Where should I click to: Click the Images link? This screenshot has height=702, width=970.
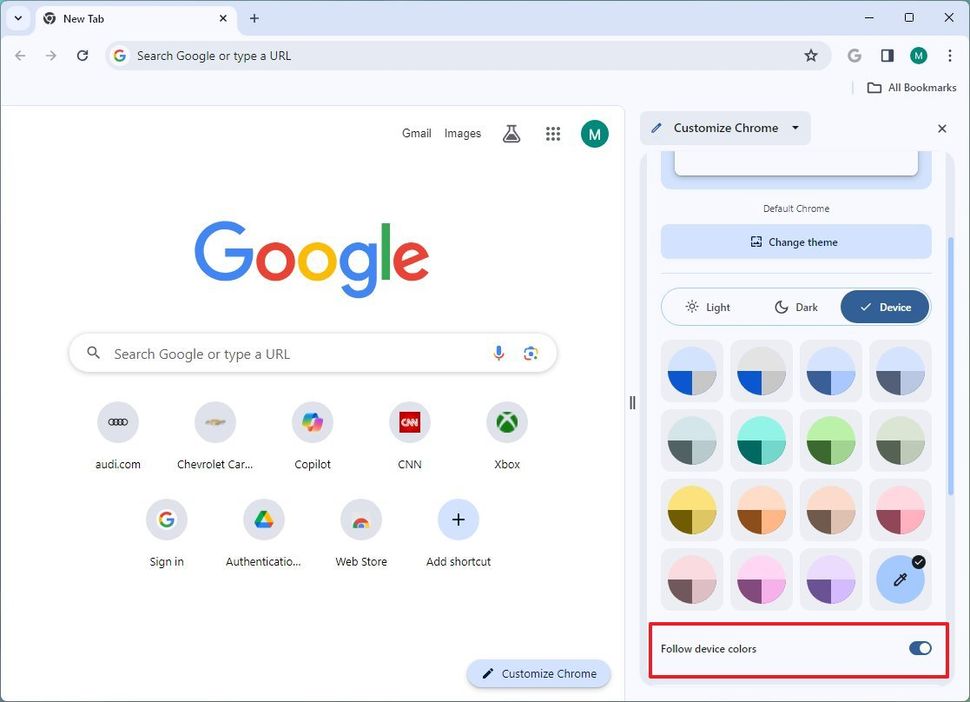click(462, 133)
